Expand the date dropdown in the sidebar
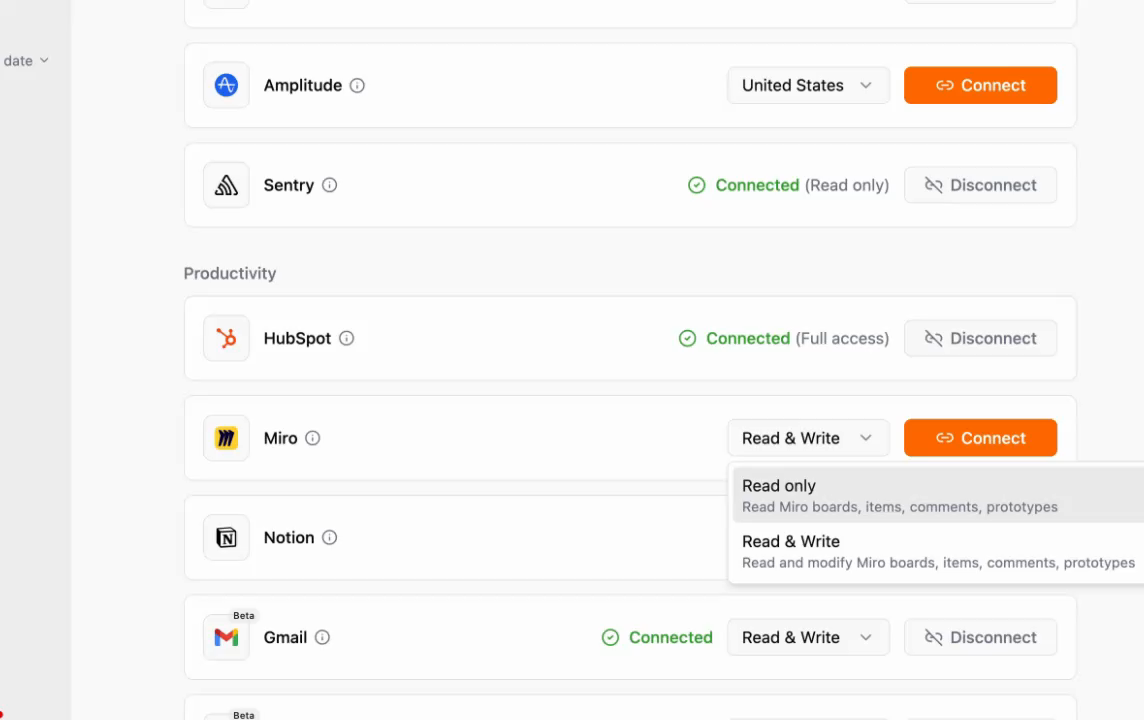The height and width of the screenshot is (720, 1144). point(26,61)
